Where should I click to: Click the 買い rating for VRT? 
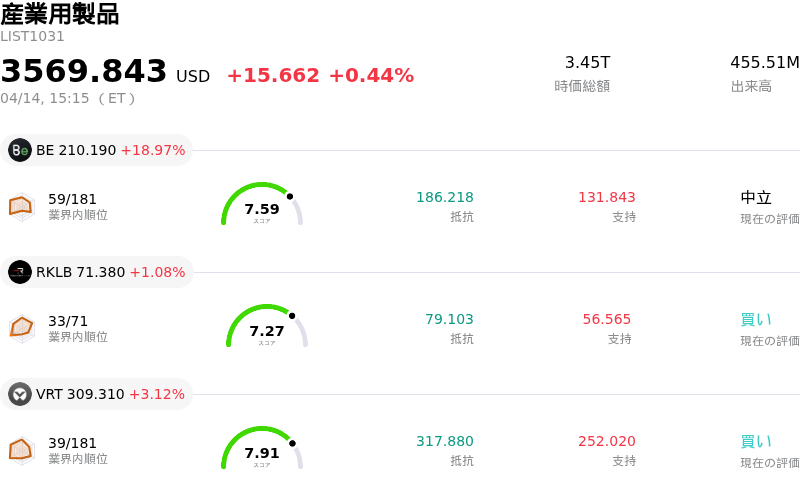click(756, 442)
